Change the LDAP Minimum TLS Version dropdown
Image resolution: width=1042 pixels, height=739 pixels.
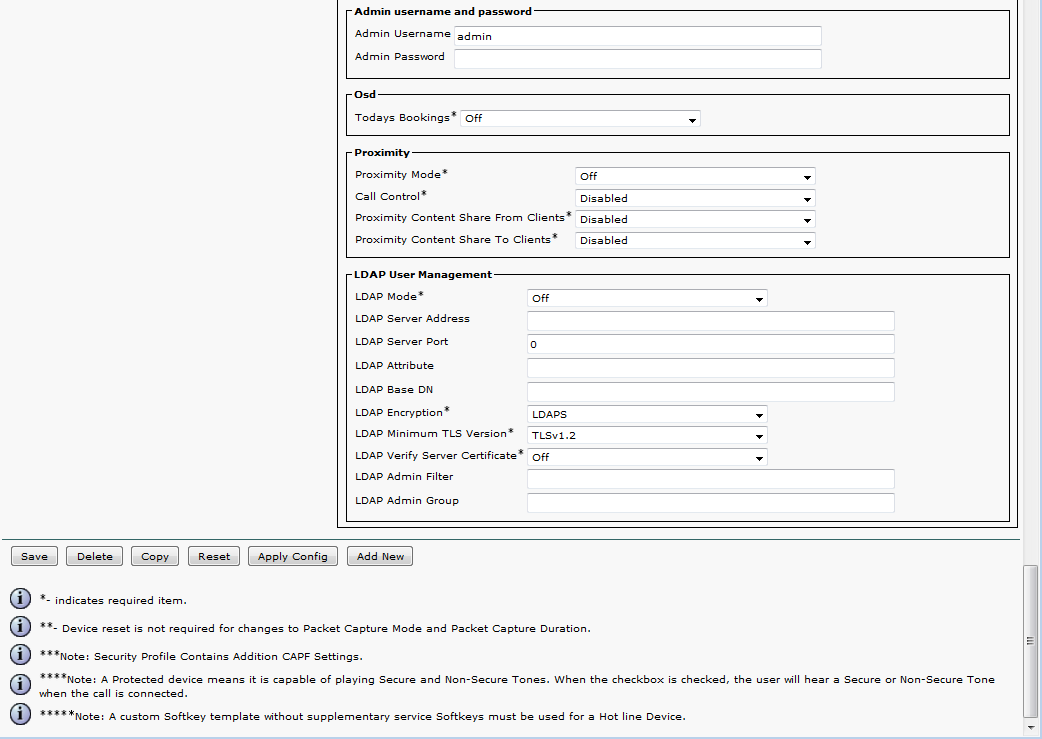tap(646, 436)
